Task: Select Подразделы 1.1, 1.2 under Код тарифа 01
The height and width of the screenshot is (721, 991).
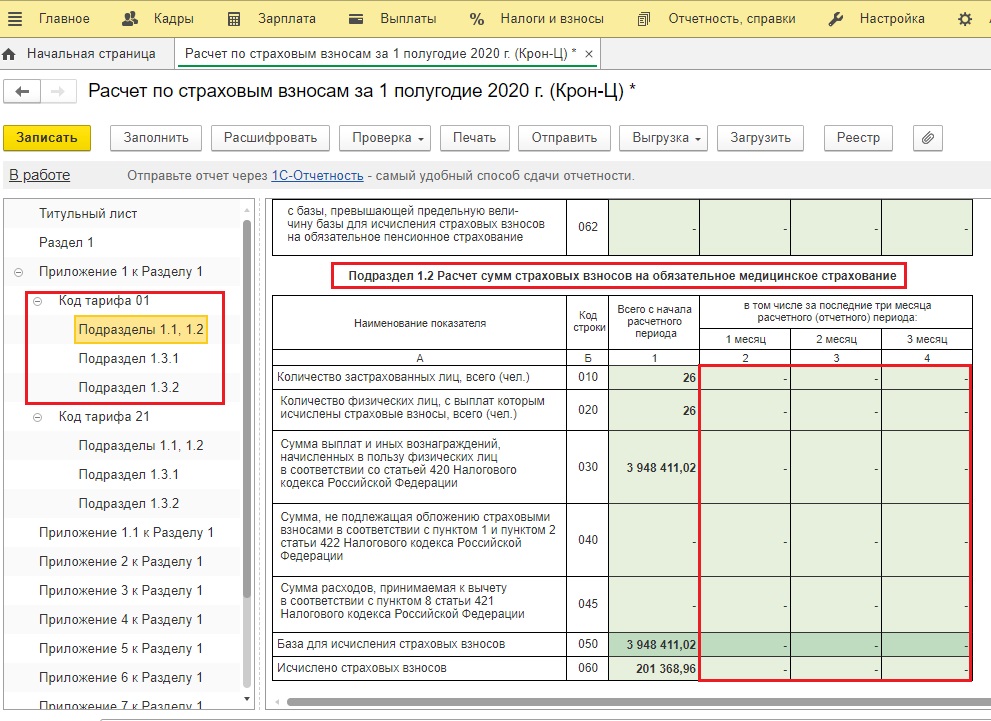Action: tap(141, 329)
